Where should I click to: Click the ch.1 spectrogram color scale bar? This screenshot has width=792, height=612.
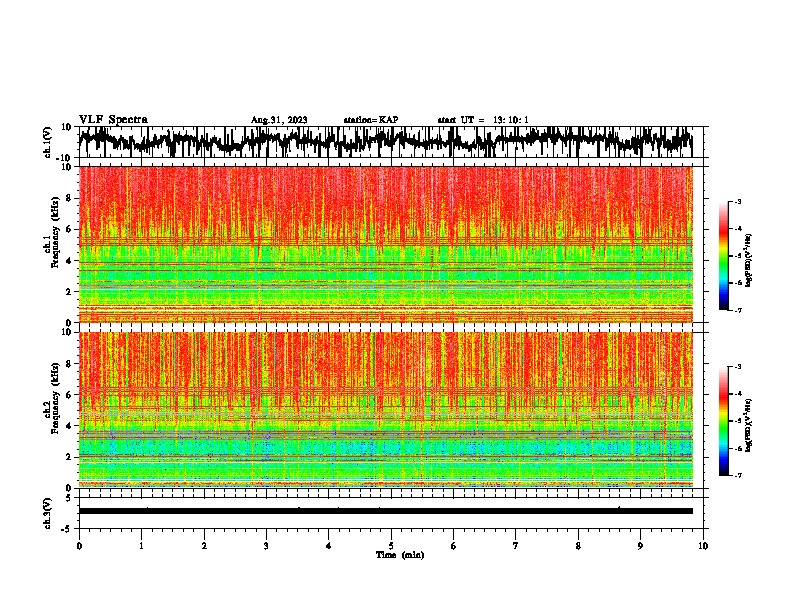(724, 256)
